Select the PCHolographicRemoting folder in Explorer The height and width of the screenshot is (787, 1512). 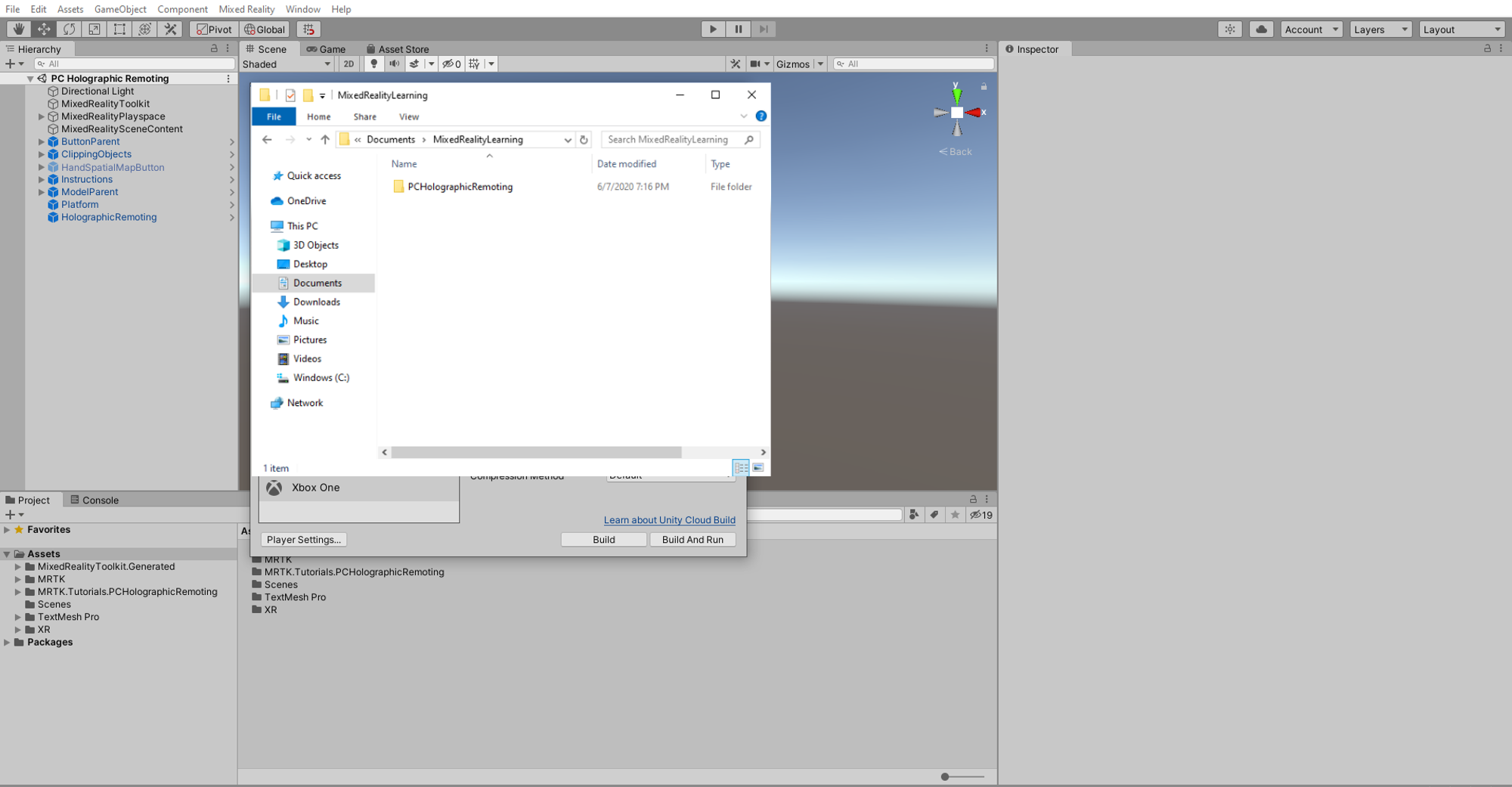pyautogui.click(x=459, y=187)
